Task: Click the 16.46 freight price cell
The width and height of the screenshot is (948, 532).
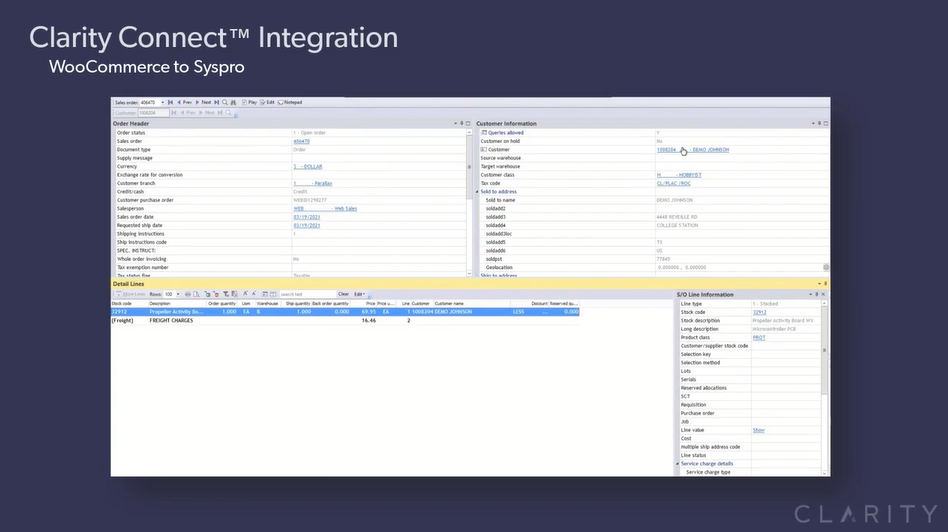Action: 368,320
